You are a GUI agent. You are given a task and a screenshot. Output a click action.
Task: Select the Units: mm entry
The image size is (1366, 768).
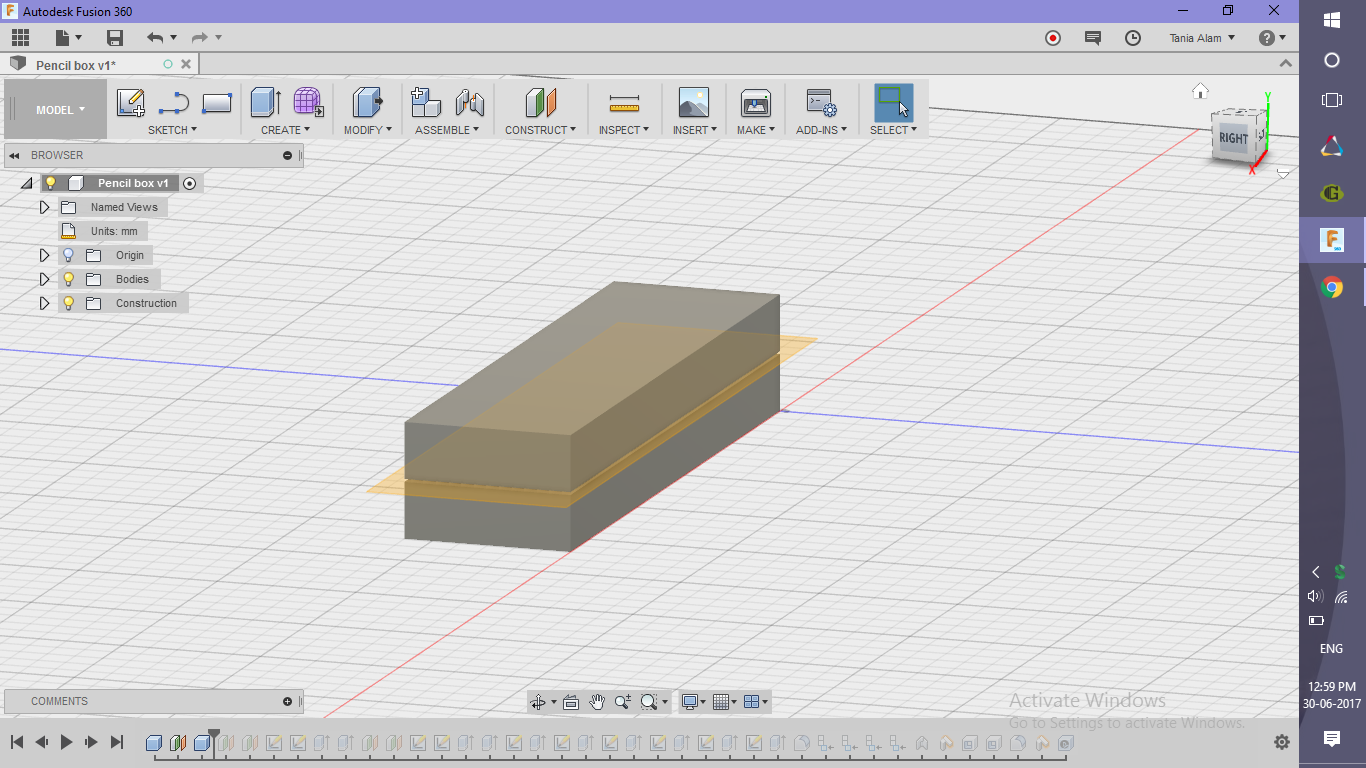click(x=113, y=231)
